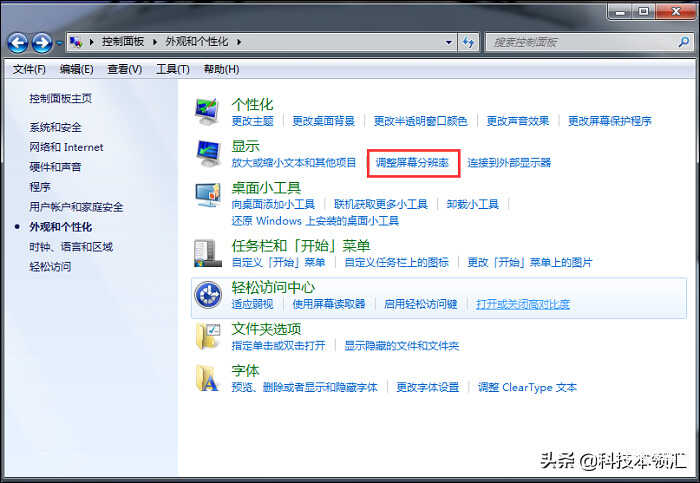Select 外观和个性化 in sidebar
700x483 pixels.
pyautogui.click(x=60, y=227)
